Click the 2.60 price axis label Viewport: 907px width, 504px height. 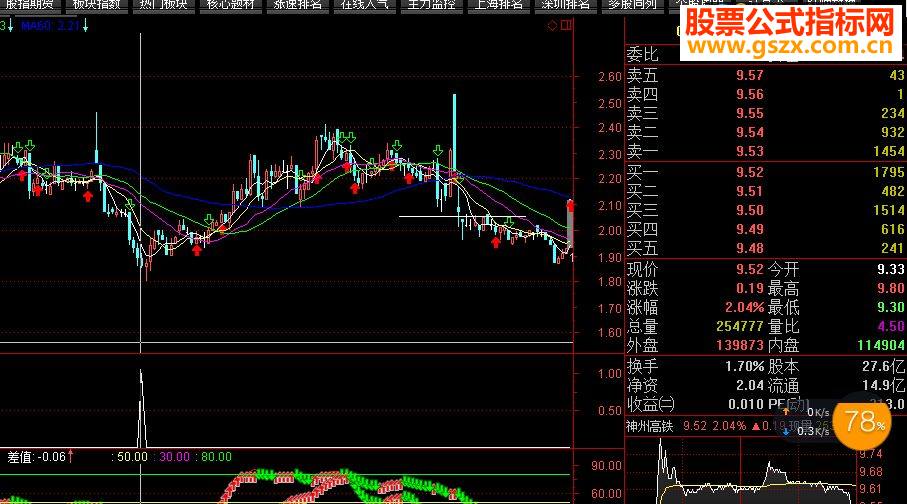[609, 77]
